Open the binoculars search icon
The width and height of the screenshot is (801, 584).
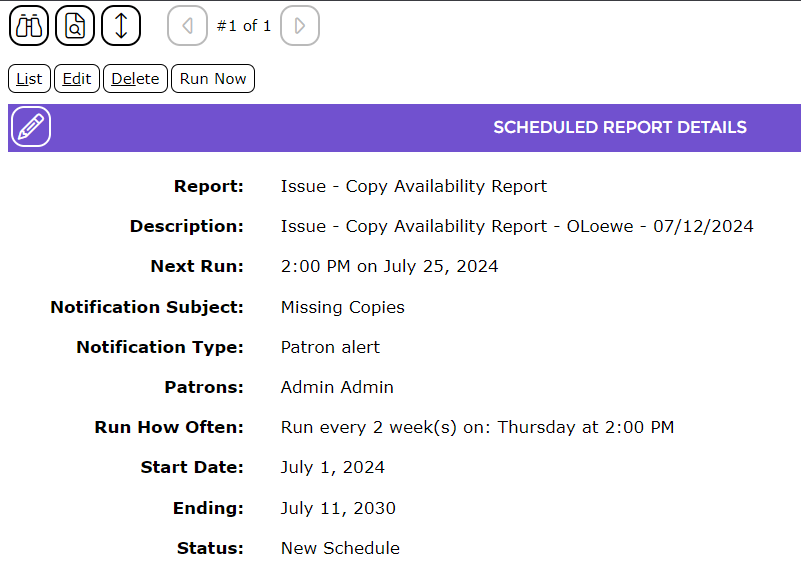point(29,26)
